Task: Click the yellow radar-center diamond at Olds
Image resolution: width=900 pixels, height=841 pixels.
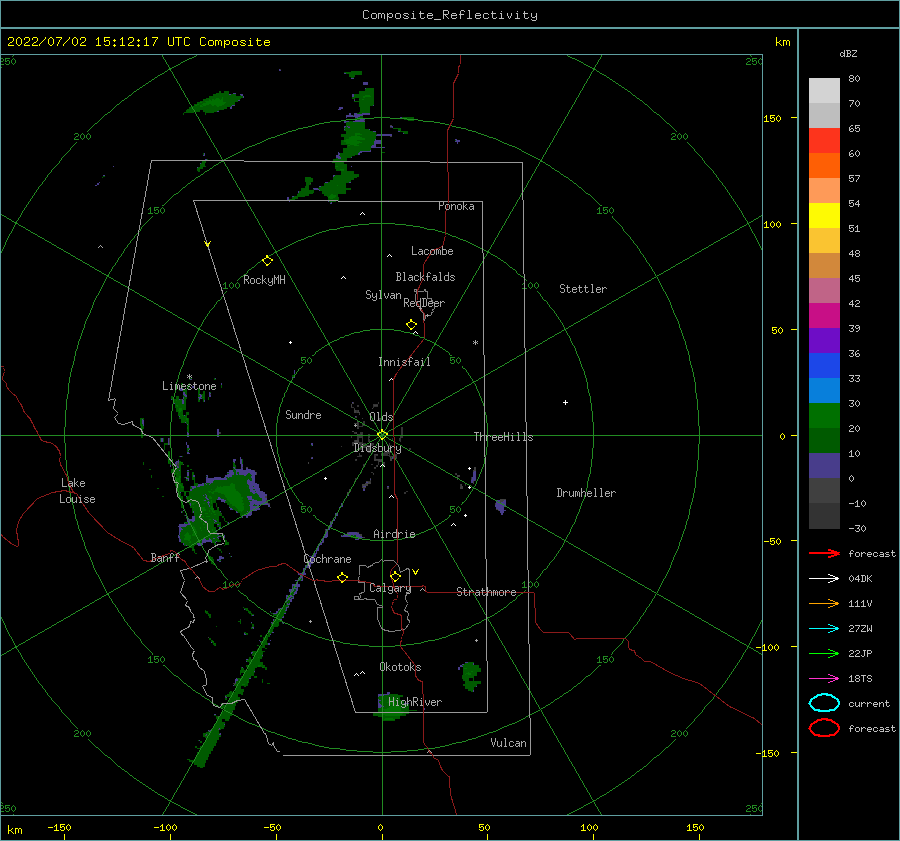Action: click(x=382, y=435)
